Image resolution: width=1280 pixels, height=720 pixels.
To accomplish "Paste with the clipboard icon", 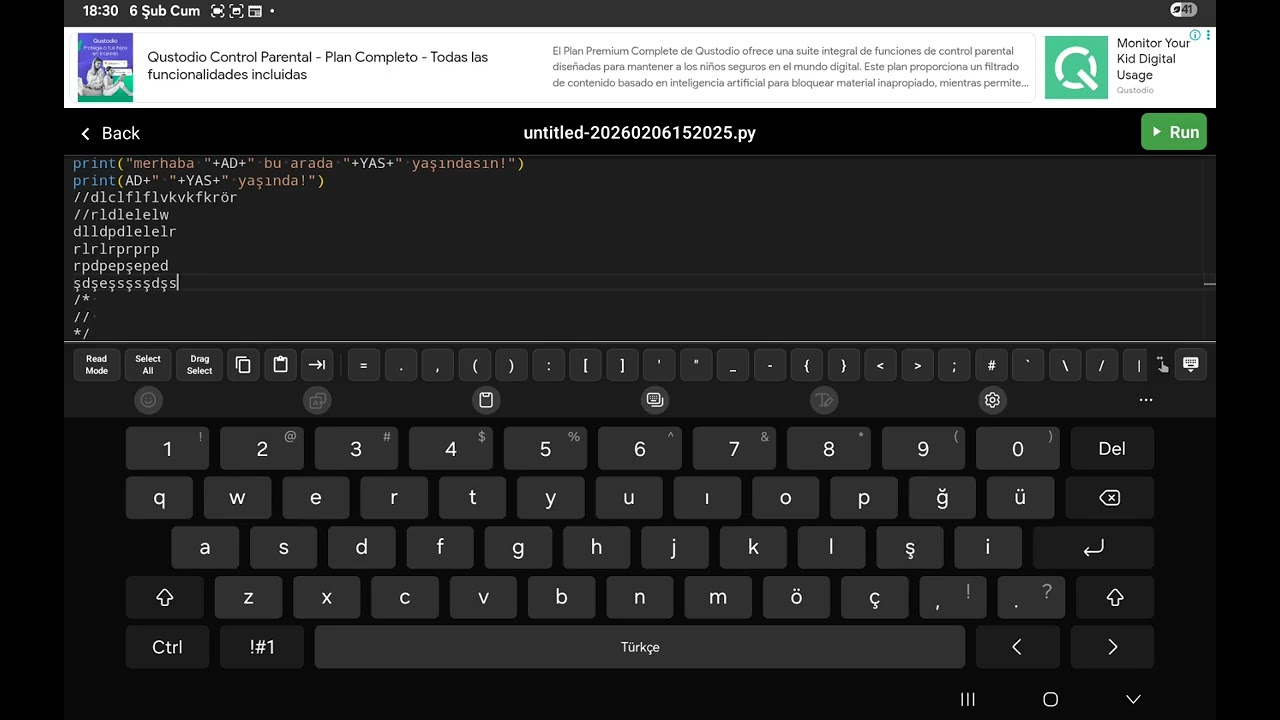I will point(280,365).
